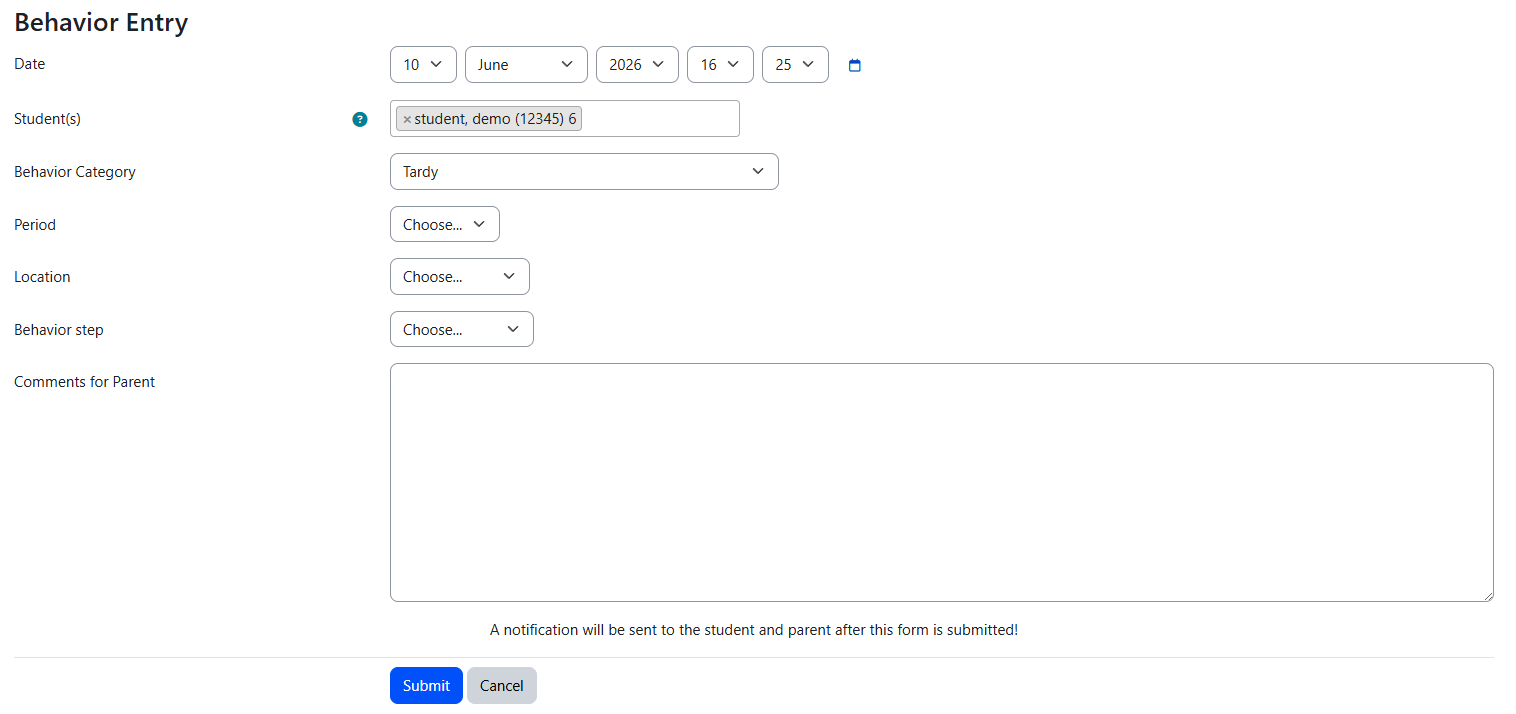Open the month dropdown showing June

[526, 64]
